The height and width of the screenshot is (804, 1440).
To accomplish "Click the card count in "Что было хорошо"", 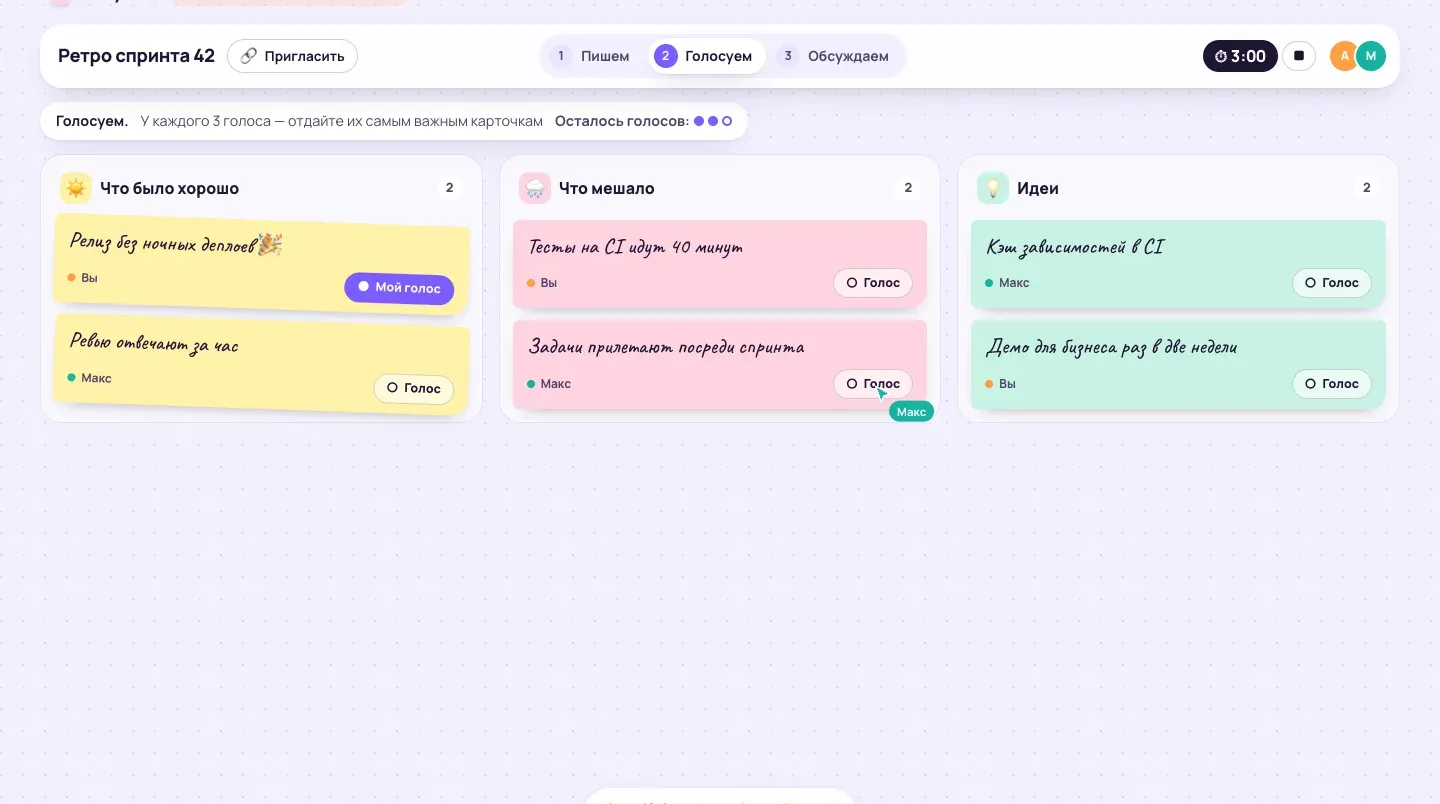I will click(450, 188).
